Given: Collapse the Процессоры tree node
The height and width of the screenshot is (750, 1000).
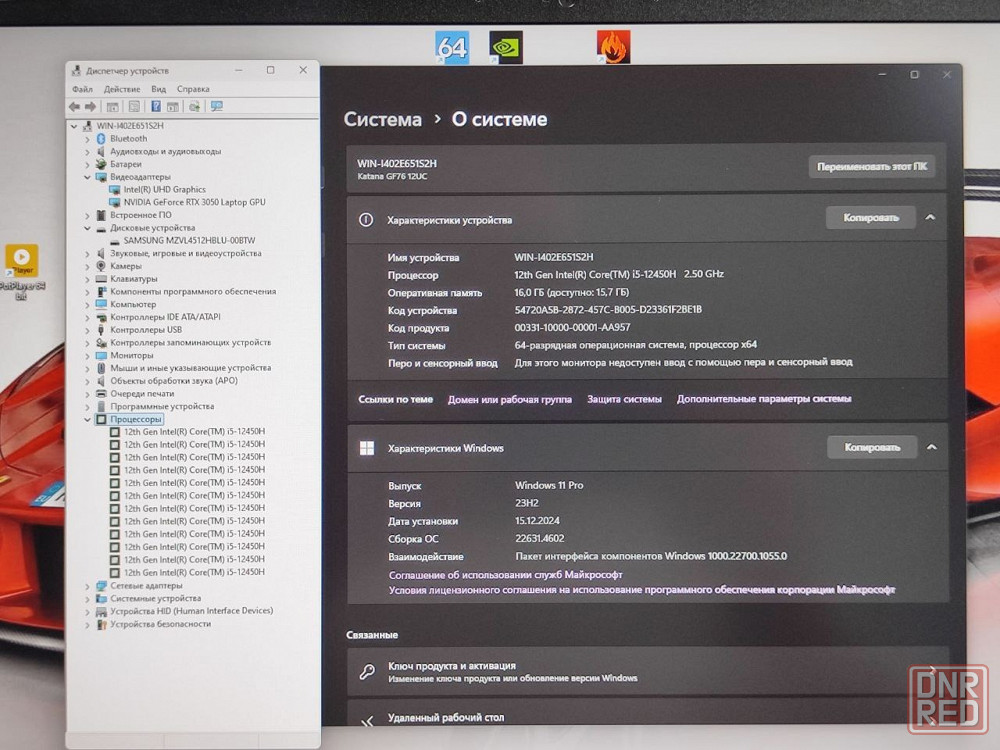Looking at the screenshot, I should tap(87, 420).
